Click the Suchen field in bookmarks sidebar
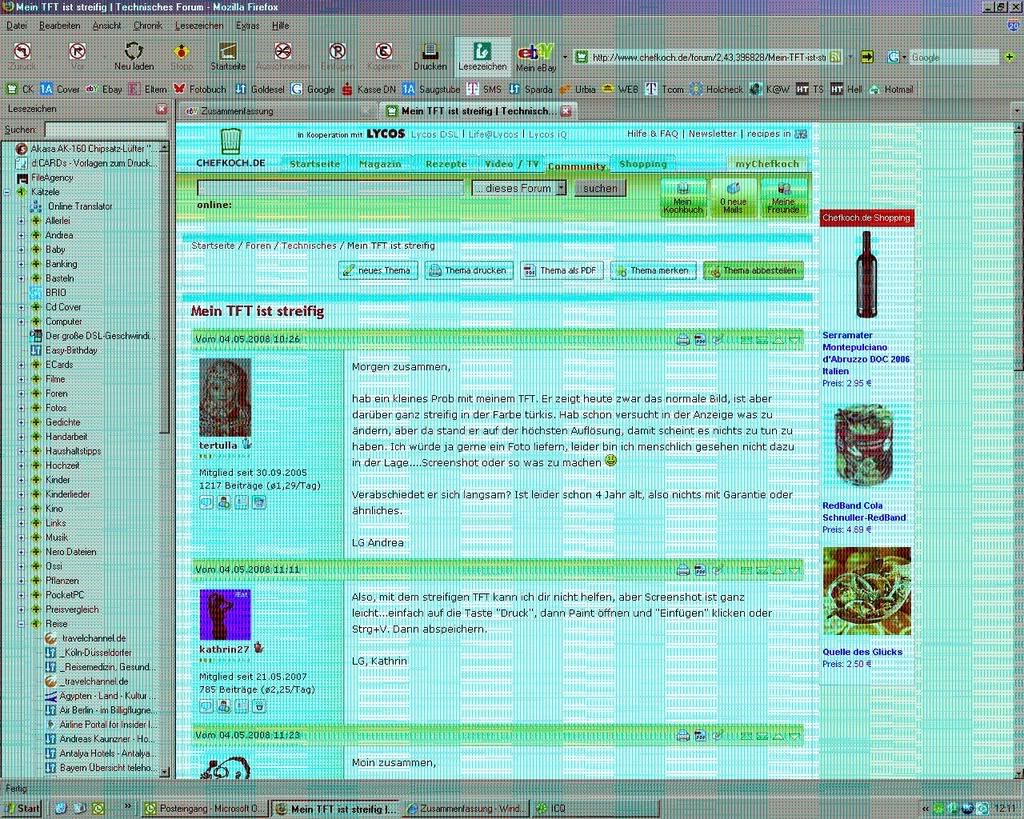This screenshot has width=1024, height=819. click(105, 129)
